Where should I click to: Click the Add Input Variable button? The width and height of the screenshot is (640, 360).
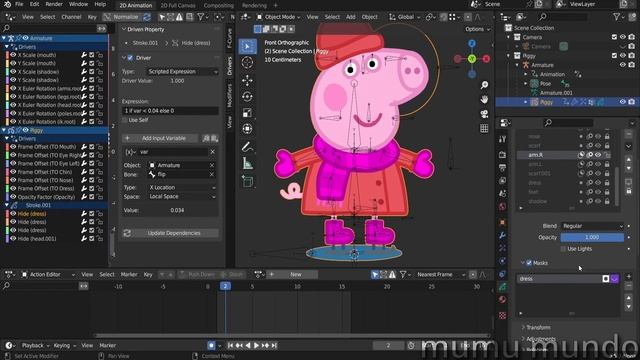160,138
